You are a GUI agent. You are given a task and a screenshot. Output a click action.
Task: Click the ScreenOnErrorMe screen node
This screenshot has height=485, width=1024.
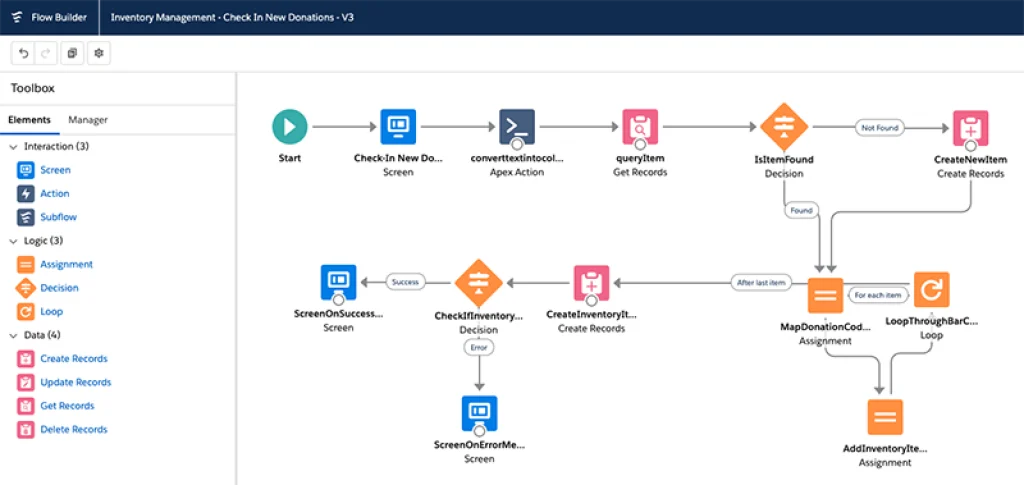479,413
